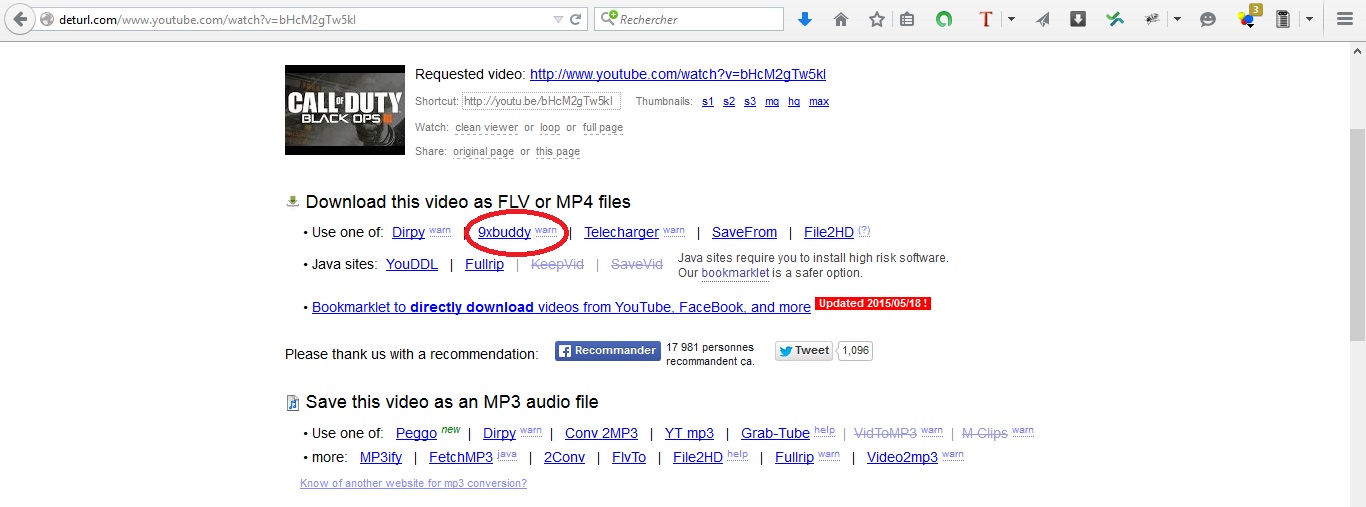The height and width of the screenshot is (507, 1366).
Task: Click the red T toolbar extension icon
Action: click(x=986, y=19)
